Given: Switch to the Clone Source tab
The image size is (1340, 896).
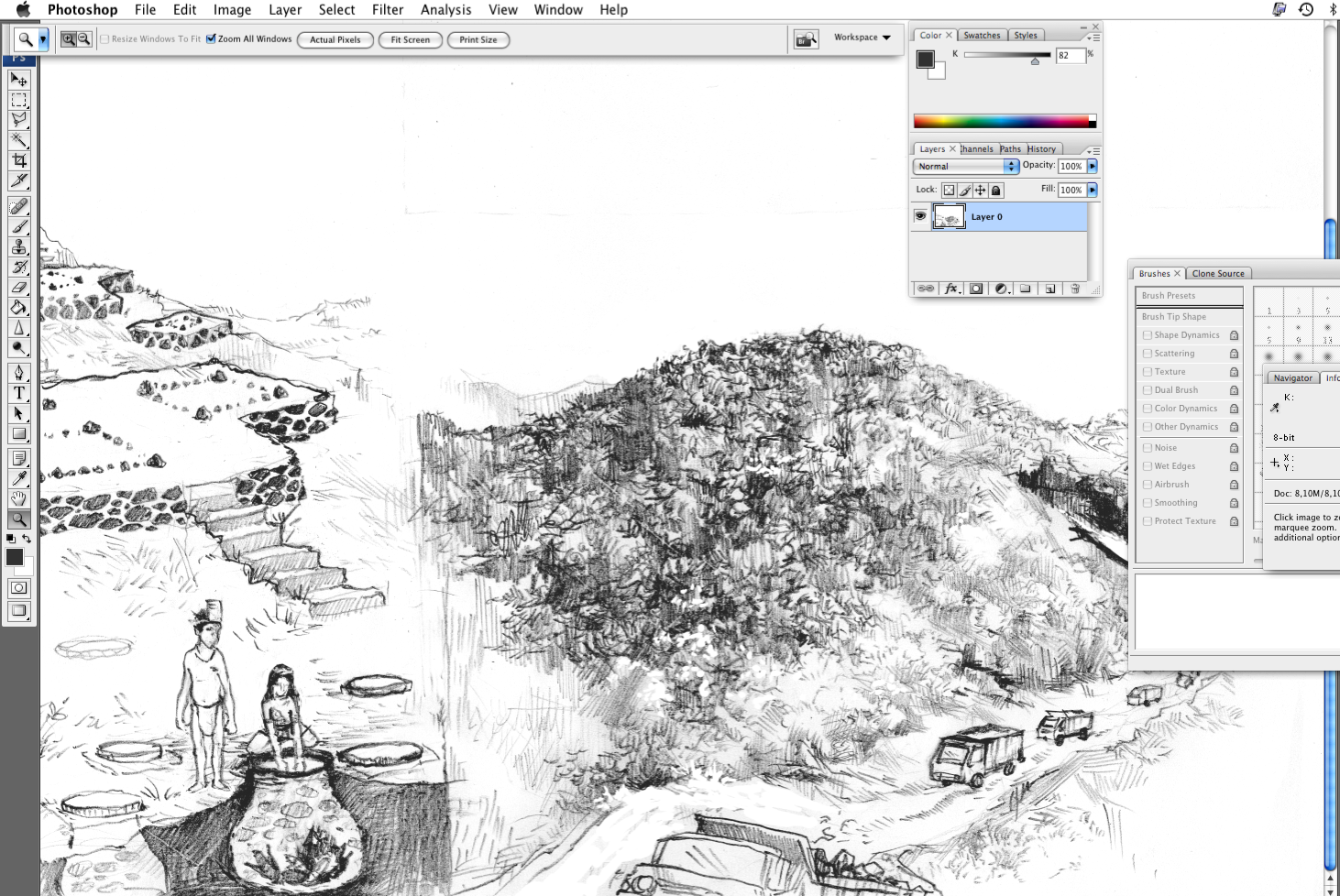Looking at the screenshot, I should point(1218,273).
